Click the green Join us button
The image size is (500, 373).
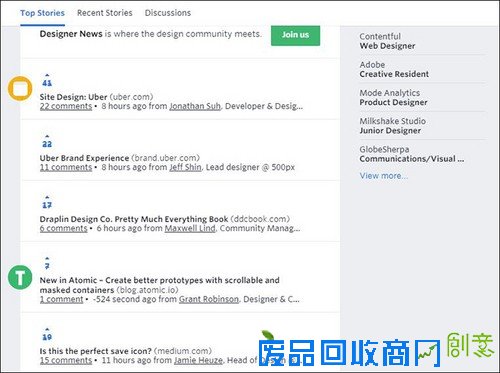[295, 35]
